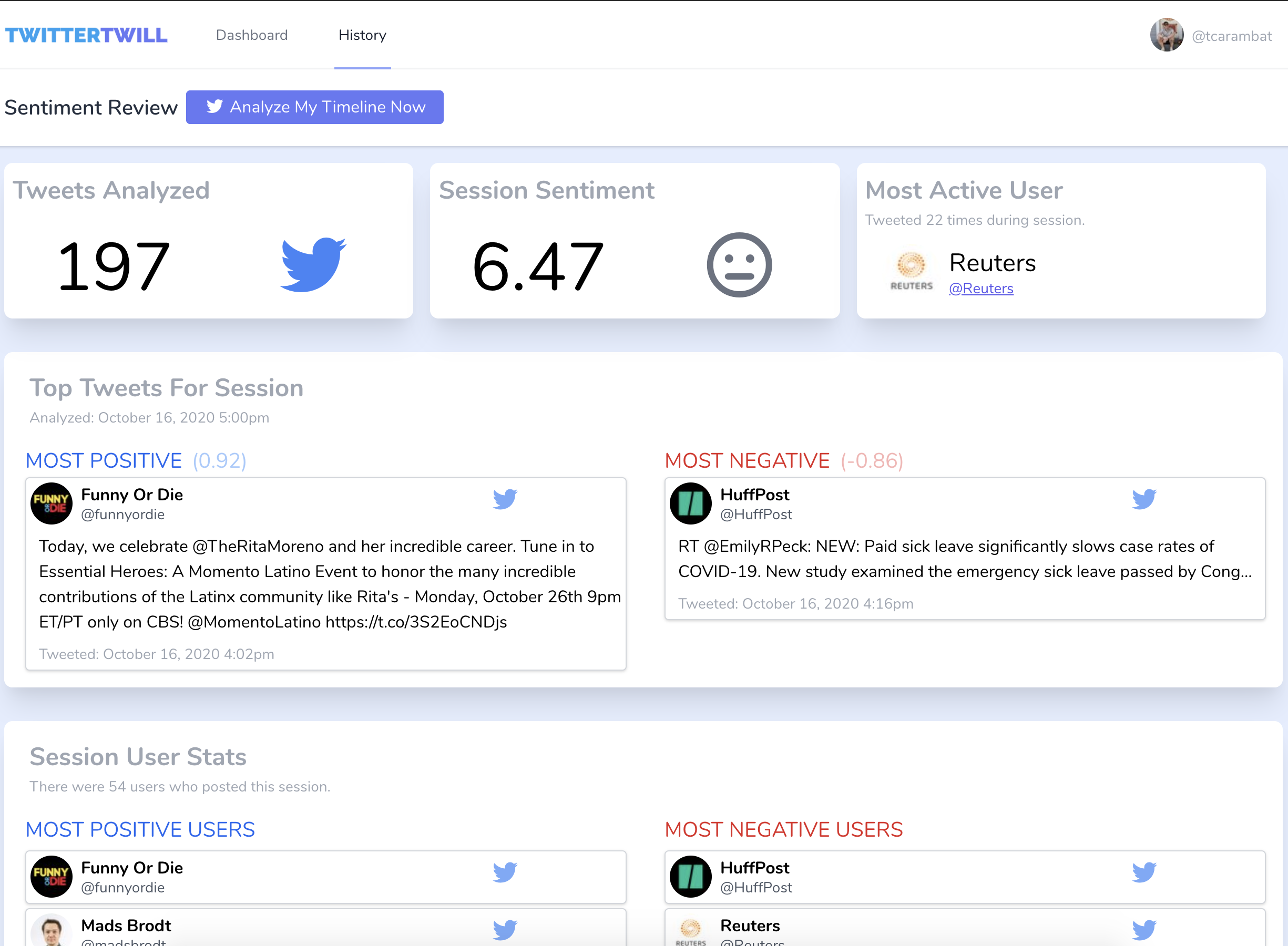The image size is (1288, 946).
Task: Open Twitter icon on Funny Or Die tweet
Action: 505,499
